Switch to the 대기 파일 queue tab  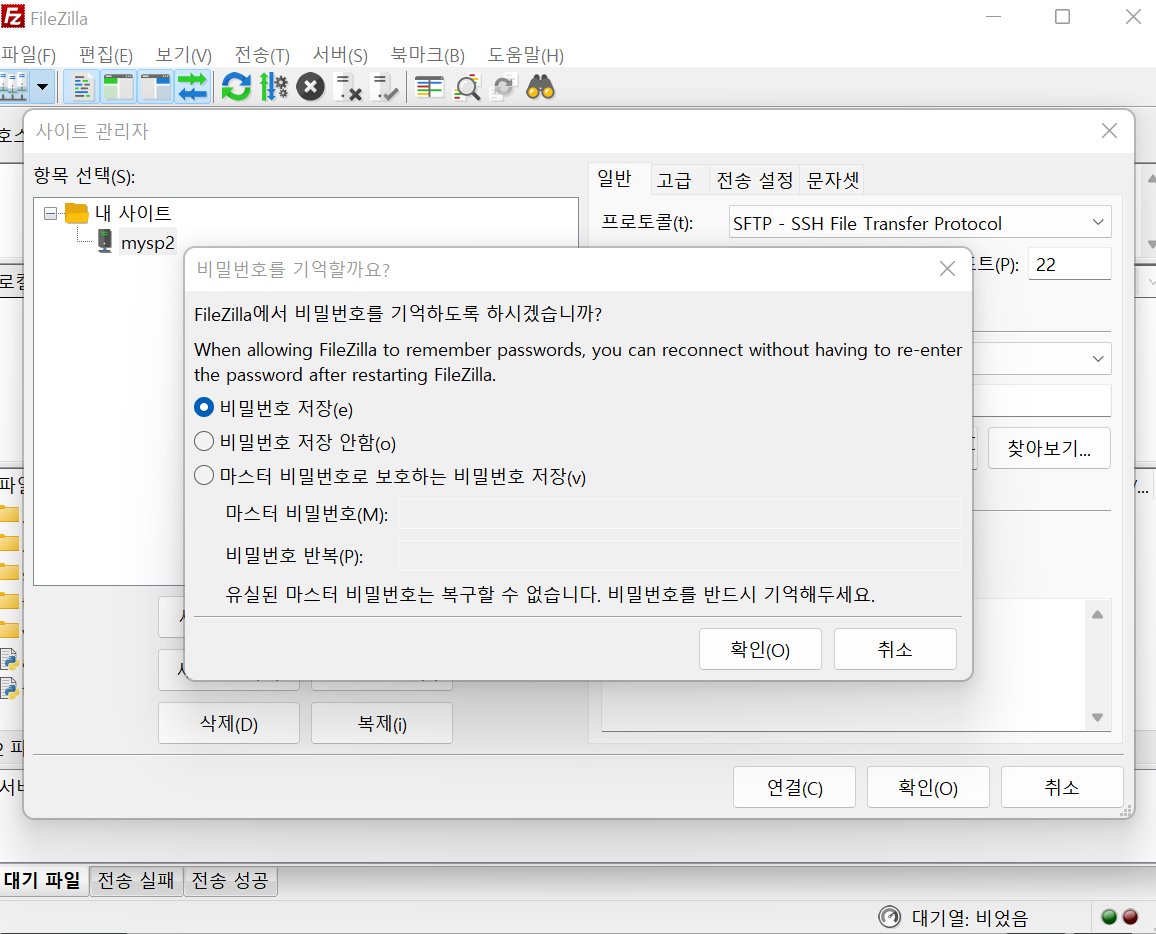coord(43,880)
